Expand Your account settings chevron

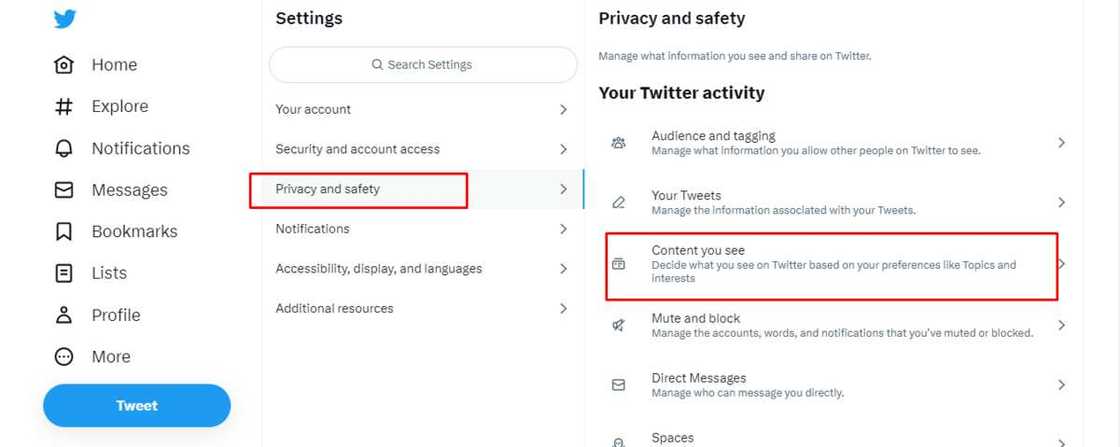pyautogui.click(x=563, y=110)
